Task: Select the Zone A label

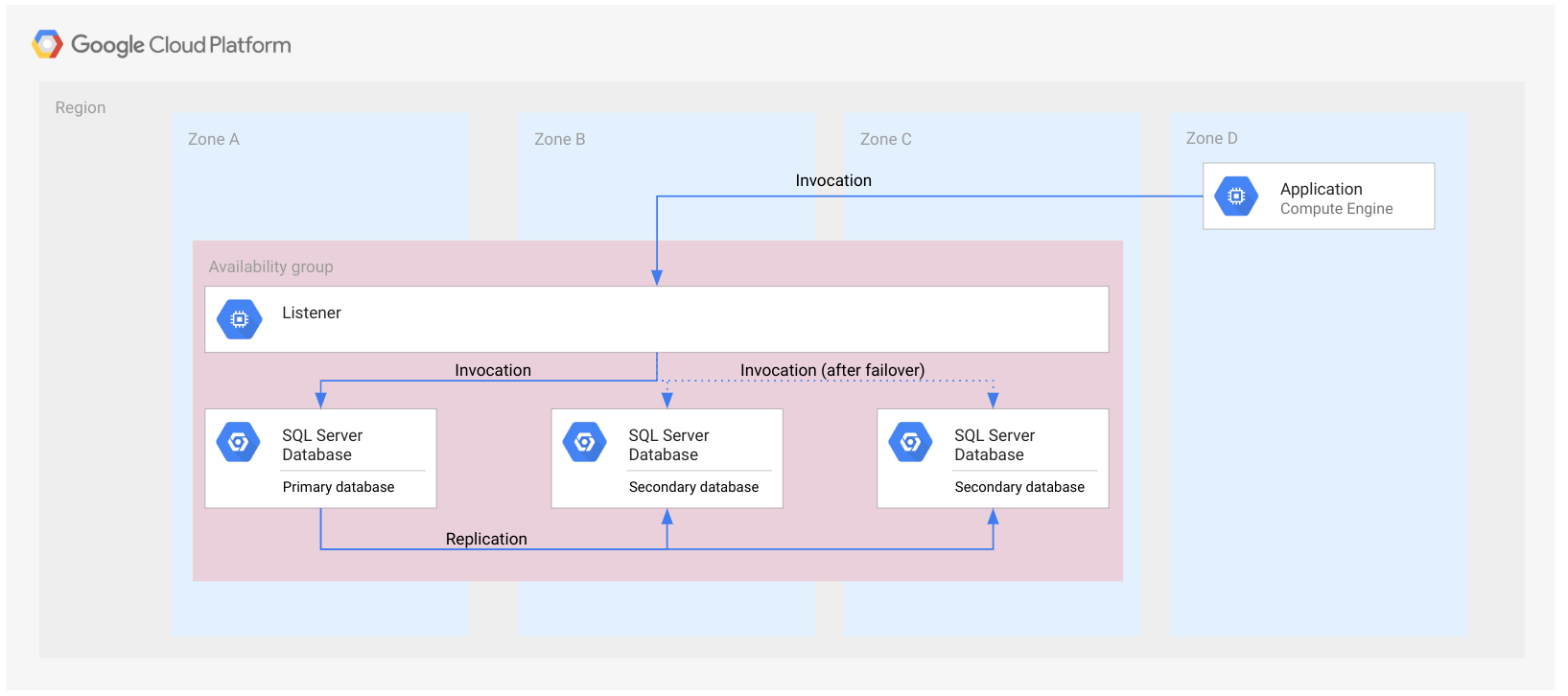Action: click(213, 139)
